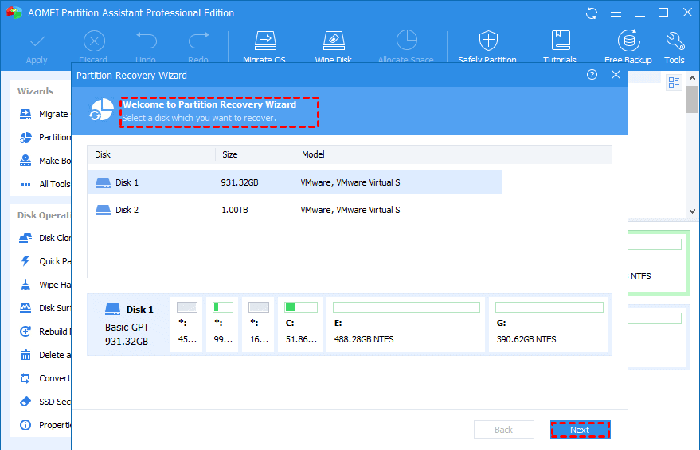Select the C: partition block
Screen dimensions: 700x450
tap(300, 325)
